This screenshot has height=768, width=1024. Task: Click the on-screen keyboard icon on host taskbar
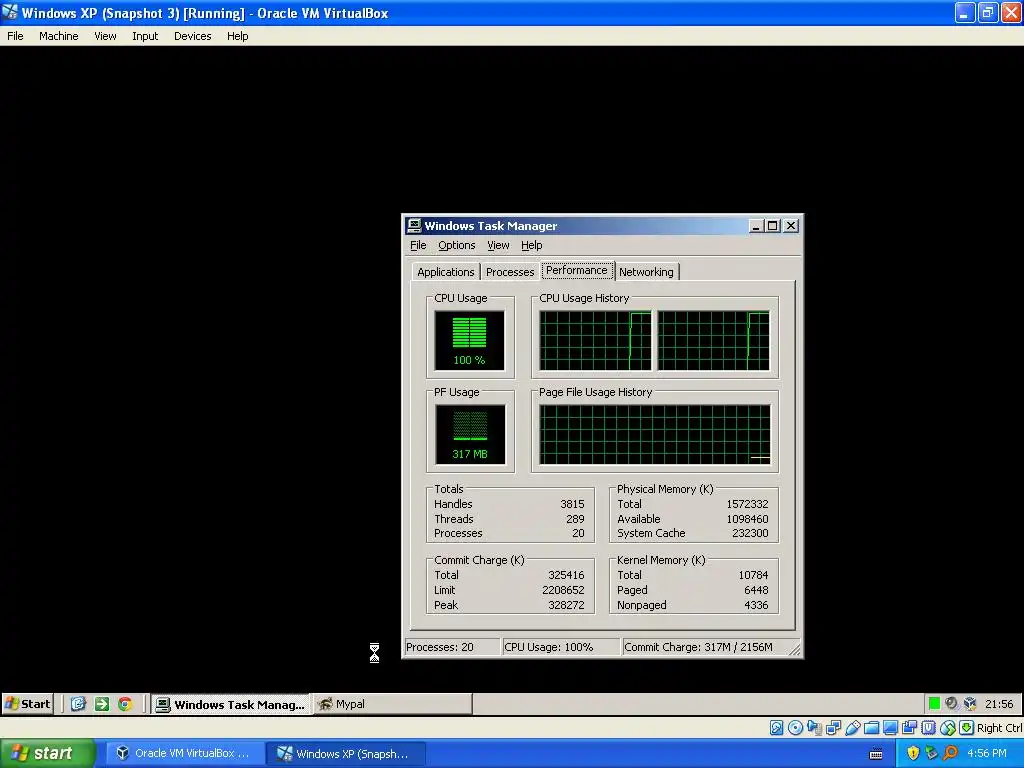click(876, 754)
